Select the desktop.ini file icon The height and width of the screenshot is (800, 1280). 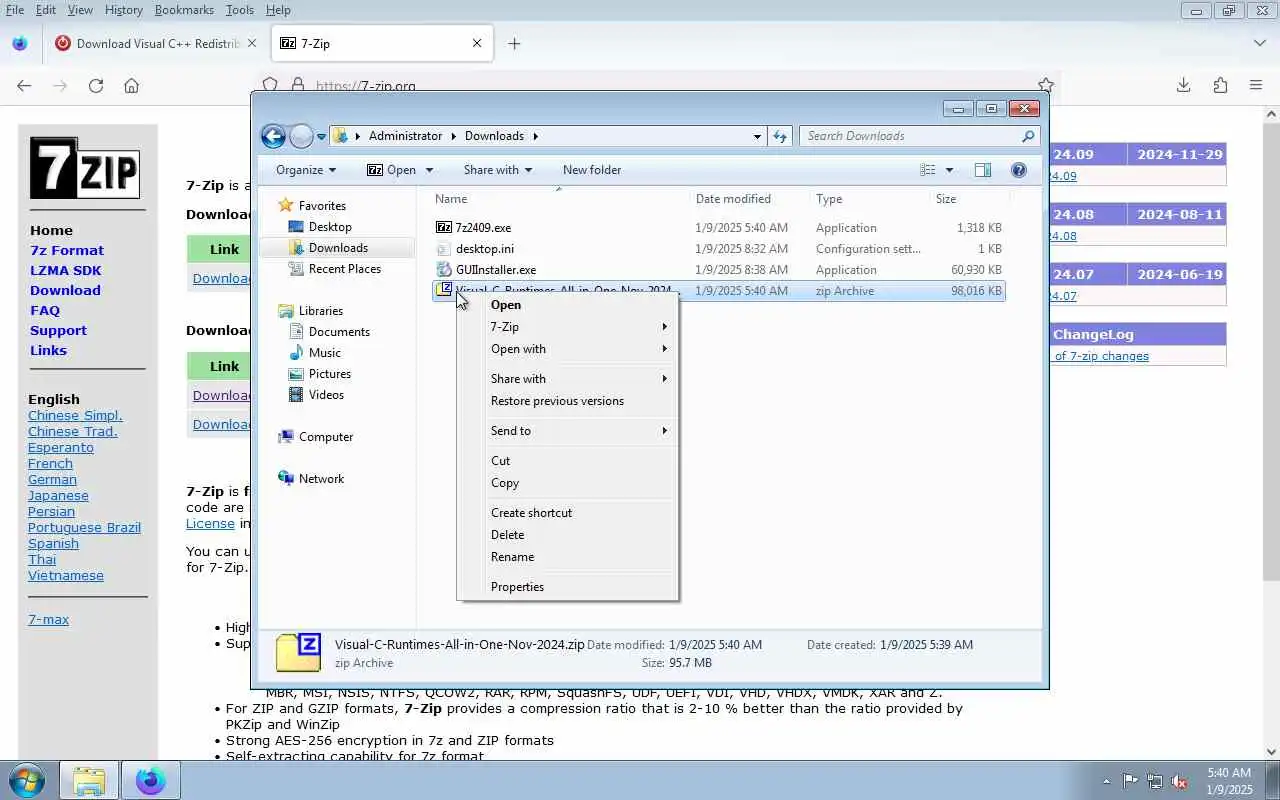tap(444, 249)
